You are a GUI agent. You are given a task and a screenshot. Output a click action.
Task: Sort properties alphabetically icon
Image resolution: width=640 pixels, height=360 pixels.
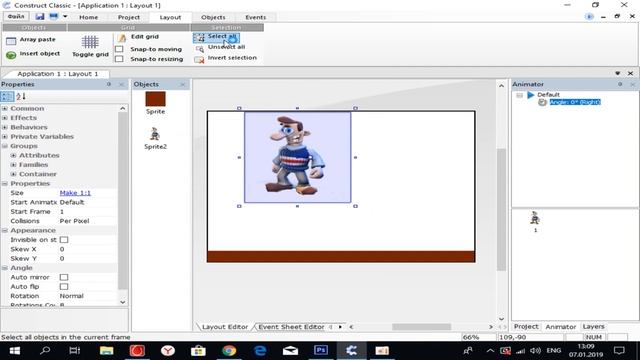[x=21, y=96]
